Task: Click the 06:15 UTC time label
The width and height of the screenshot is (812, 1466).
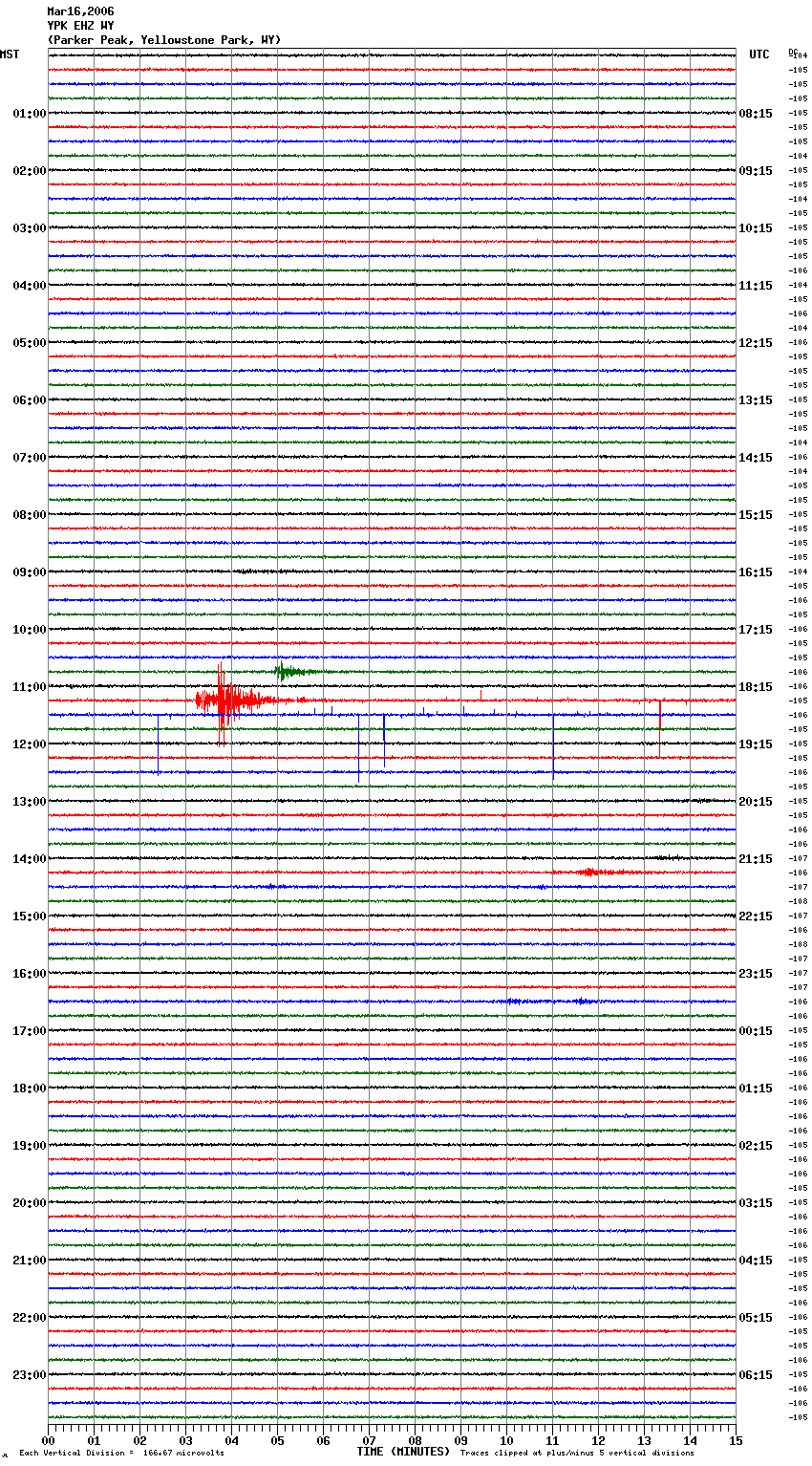Action: pyautogui.click(x=756, y=1375)
